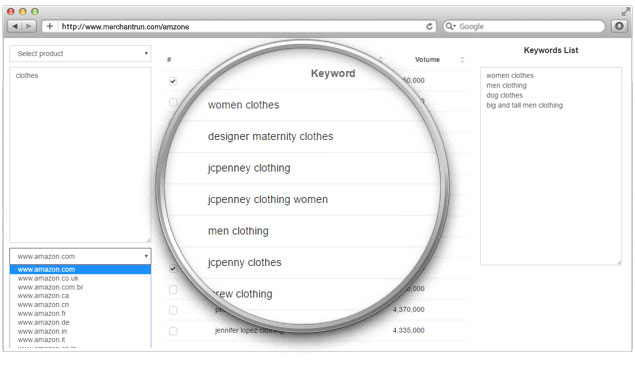Click 'men clothing' in Keywords List
The width and height of the screenshot is (635, 365).
(506, 85)
